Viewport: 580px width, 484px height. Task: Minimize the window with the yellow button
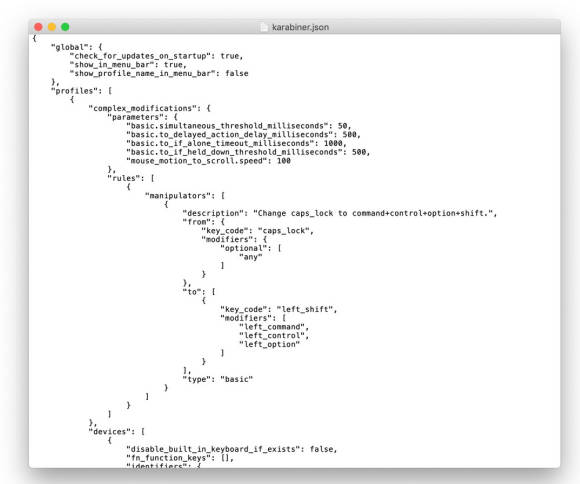click(52, 27)
